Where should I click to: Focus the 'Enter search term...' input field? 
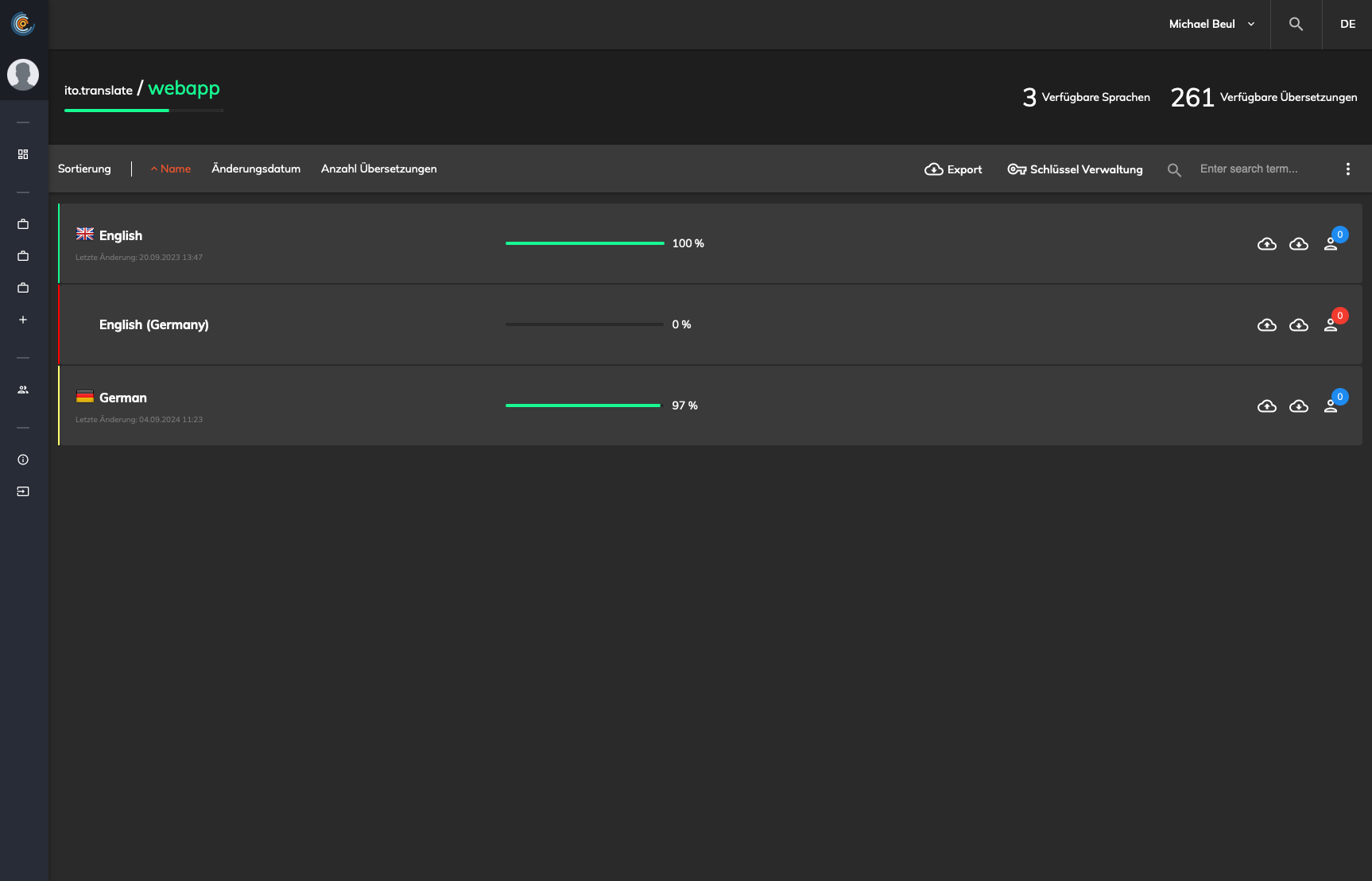coord(1262,169)
